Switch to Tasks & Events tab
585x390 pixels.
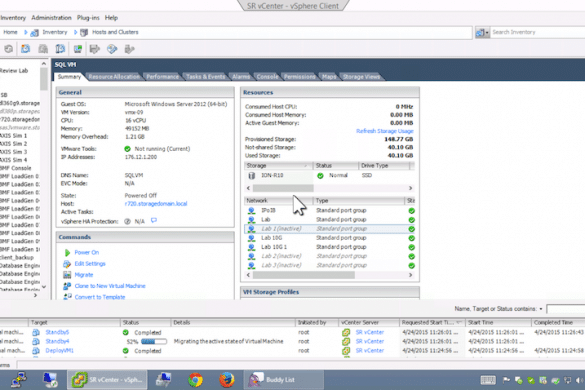point(206,77)
